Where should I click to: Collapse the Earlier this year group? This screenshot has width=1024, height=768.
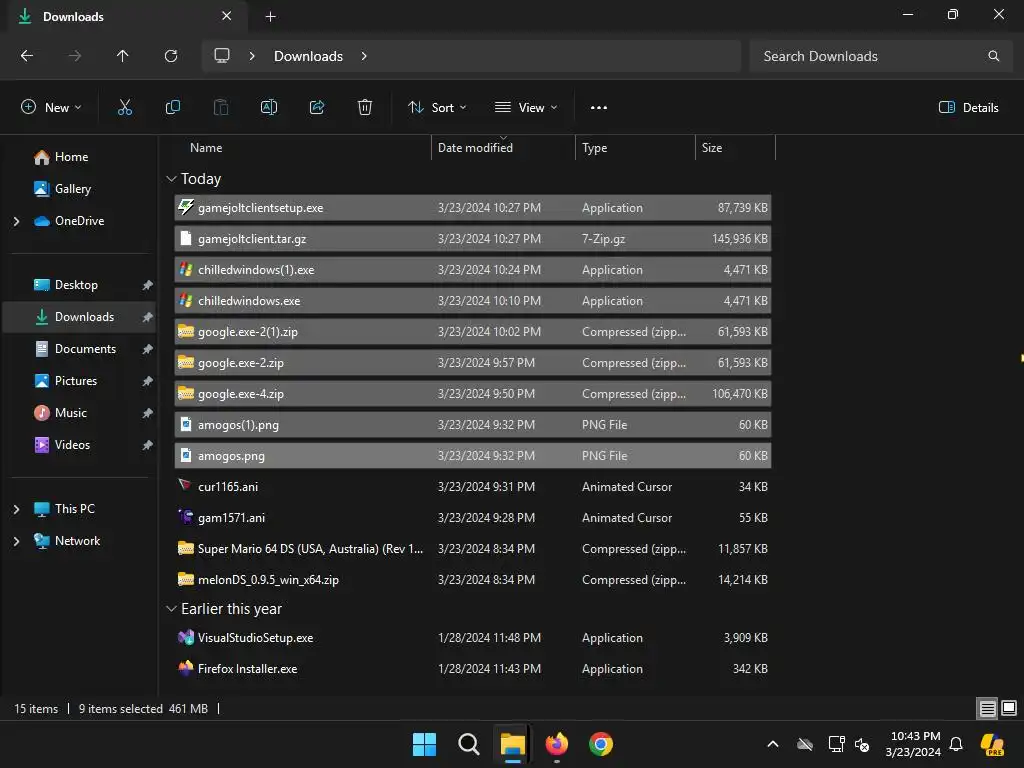[171, 609]
